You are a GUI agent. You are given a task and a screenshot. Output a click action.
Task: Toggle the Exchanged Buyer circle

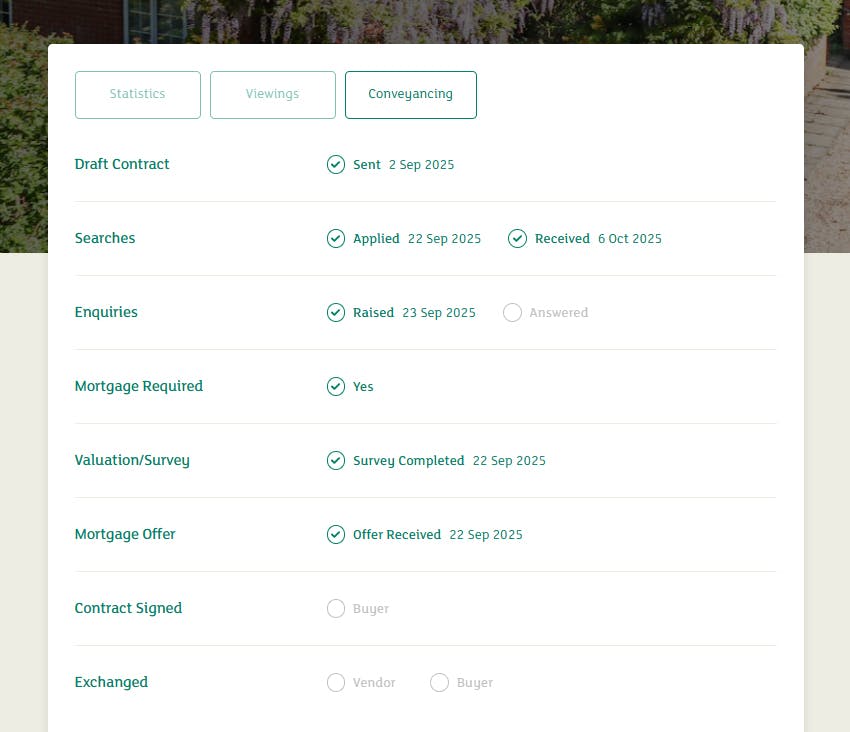tap(439, 683)
